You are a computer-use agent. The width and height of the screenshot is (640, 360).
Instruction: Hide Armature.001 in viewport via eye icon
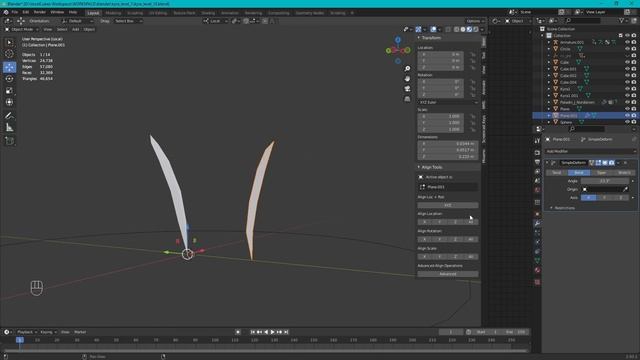click(x=627, y=42)
